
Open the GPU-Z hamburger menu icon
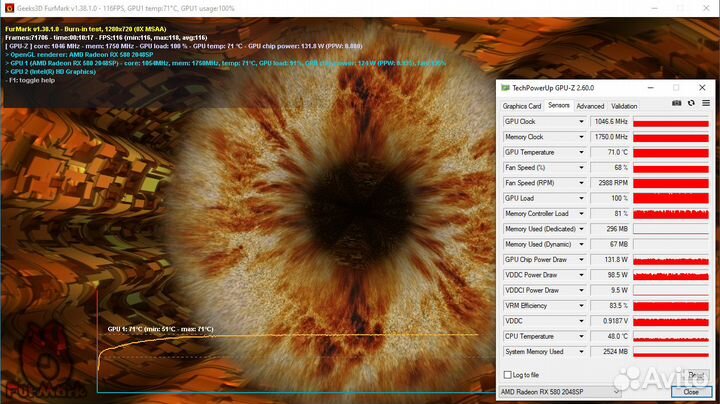tap(705, 105)
